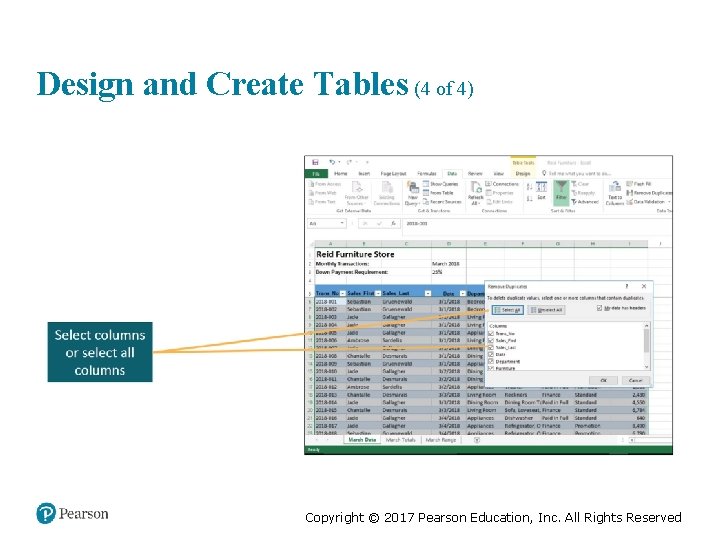Click Select All in Remove Duplicates dialog

pos(507,310)
